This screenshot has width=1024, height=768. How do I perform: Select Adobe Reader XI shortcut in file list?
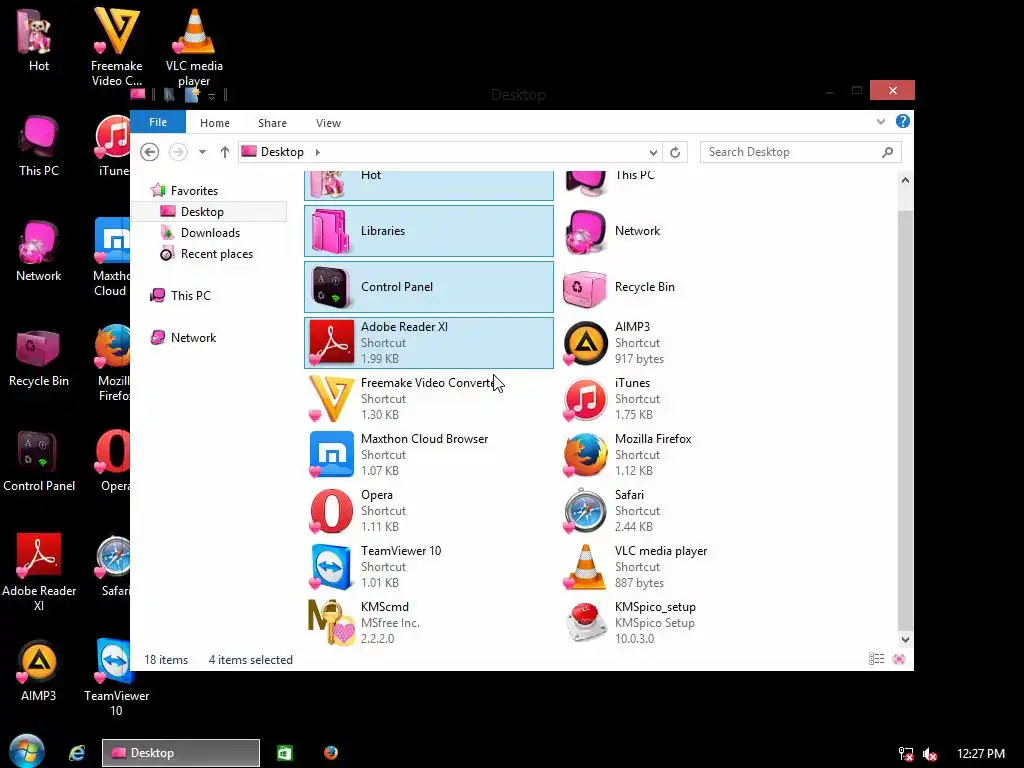[428, 343]
